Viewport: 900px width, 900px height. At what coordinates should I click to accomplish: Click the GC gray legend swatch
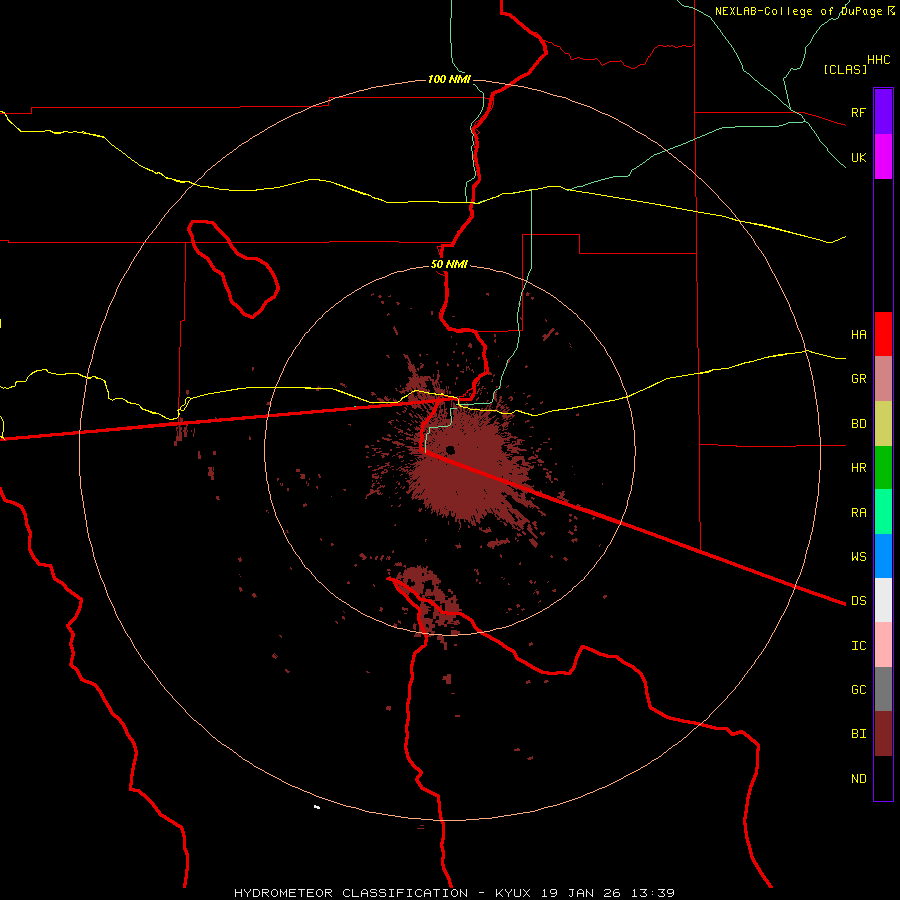pyautogui.click(x=883, y=689)
